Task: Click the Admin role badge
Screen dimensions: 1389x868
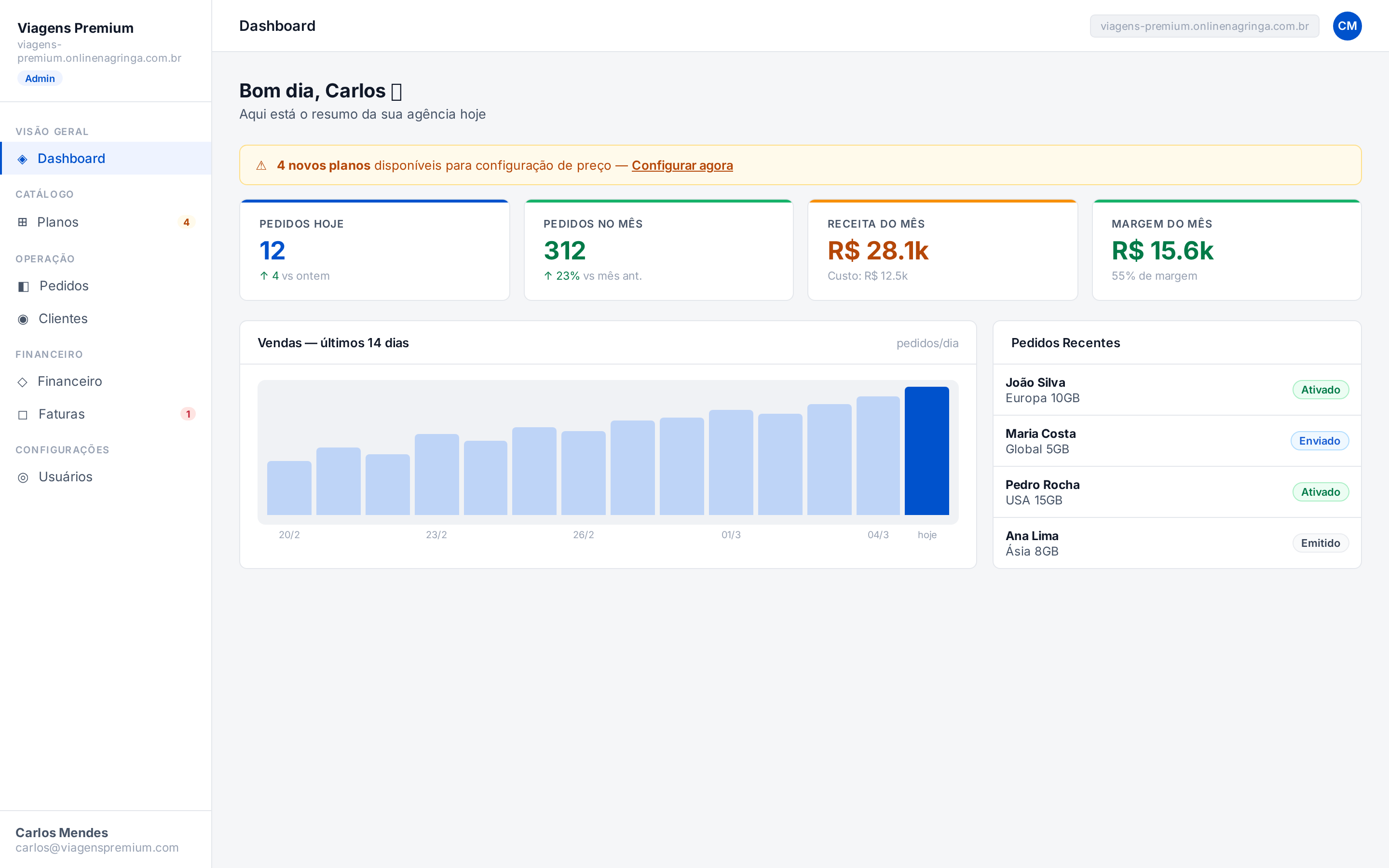Action: (x=40, y=79)
